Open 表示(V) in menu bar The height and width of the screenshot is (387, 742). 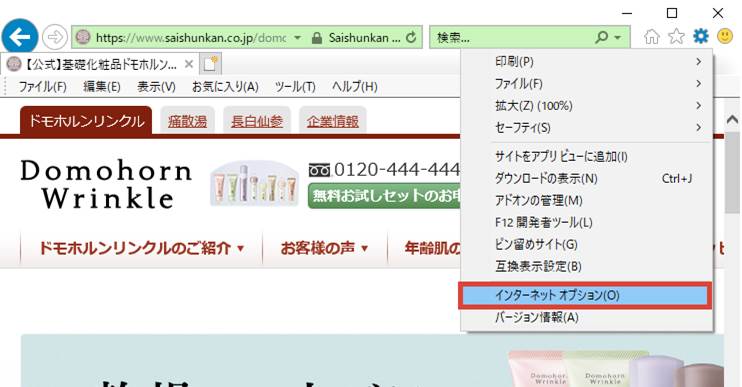click(x=156, y=87)
